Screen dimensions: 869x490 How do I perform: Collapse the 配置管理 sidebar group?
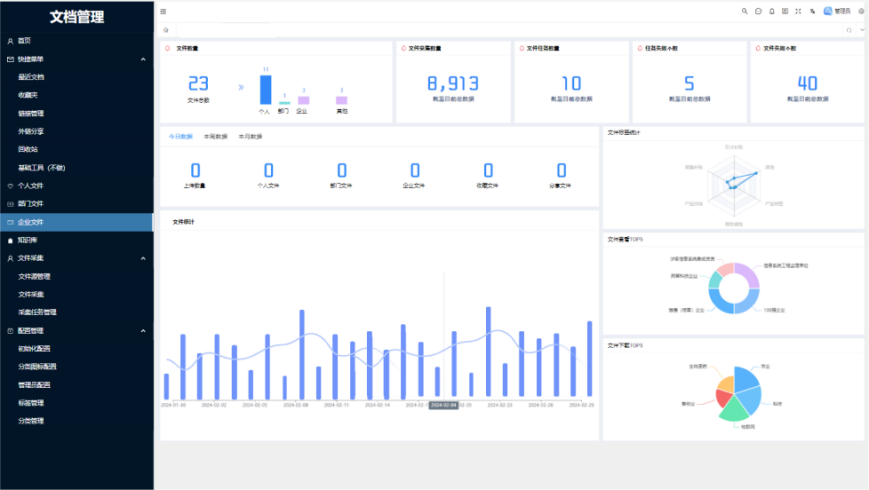tap(143, 330)
